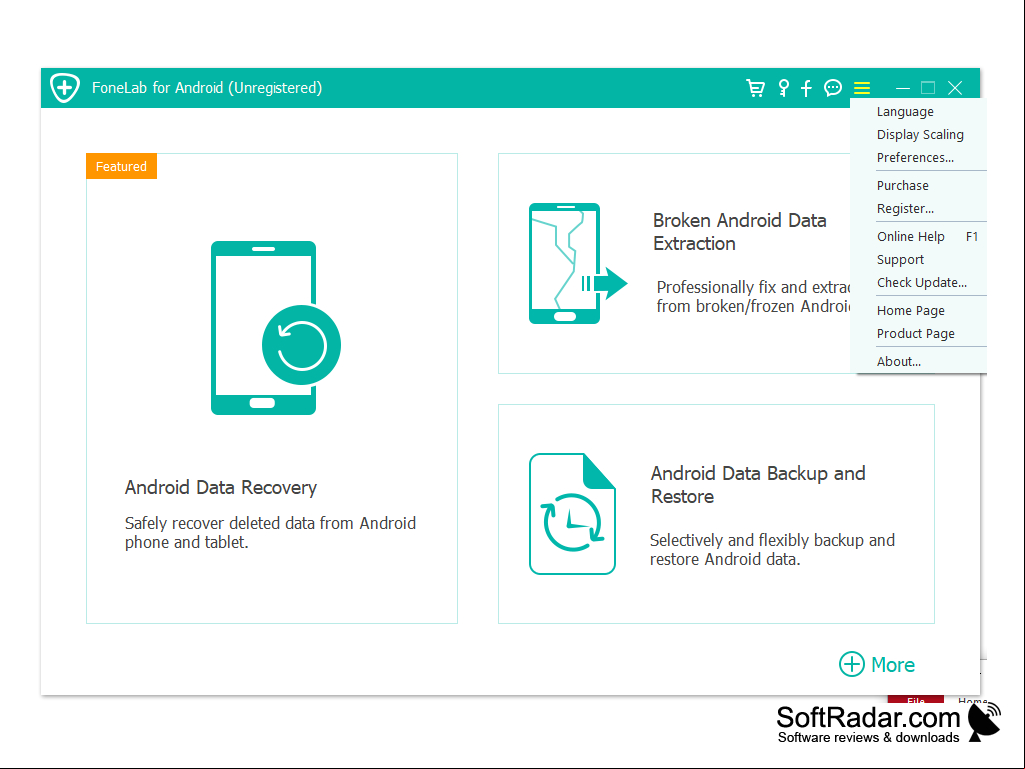Screen dimensions: 1025x769
Task: Close the FoneLab for Android window
Action: click(x=955, y=88)
